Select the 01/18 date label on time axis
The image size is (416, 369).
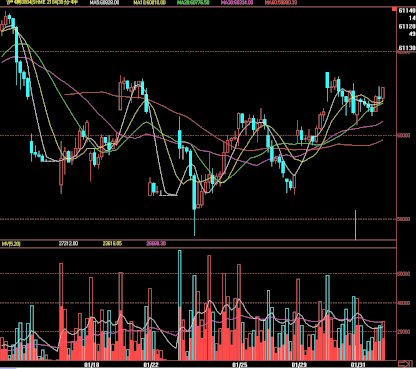pyautogui.click(x=92, y=365)
